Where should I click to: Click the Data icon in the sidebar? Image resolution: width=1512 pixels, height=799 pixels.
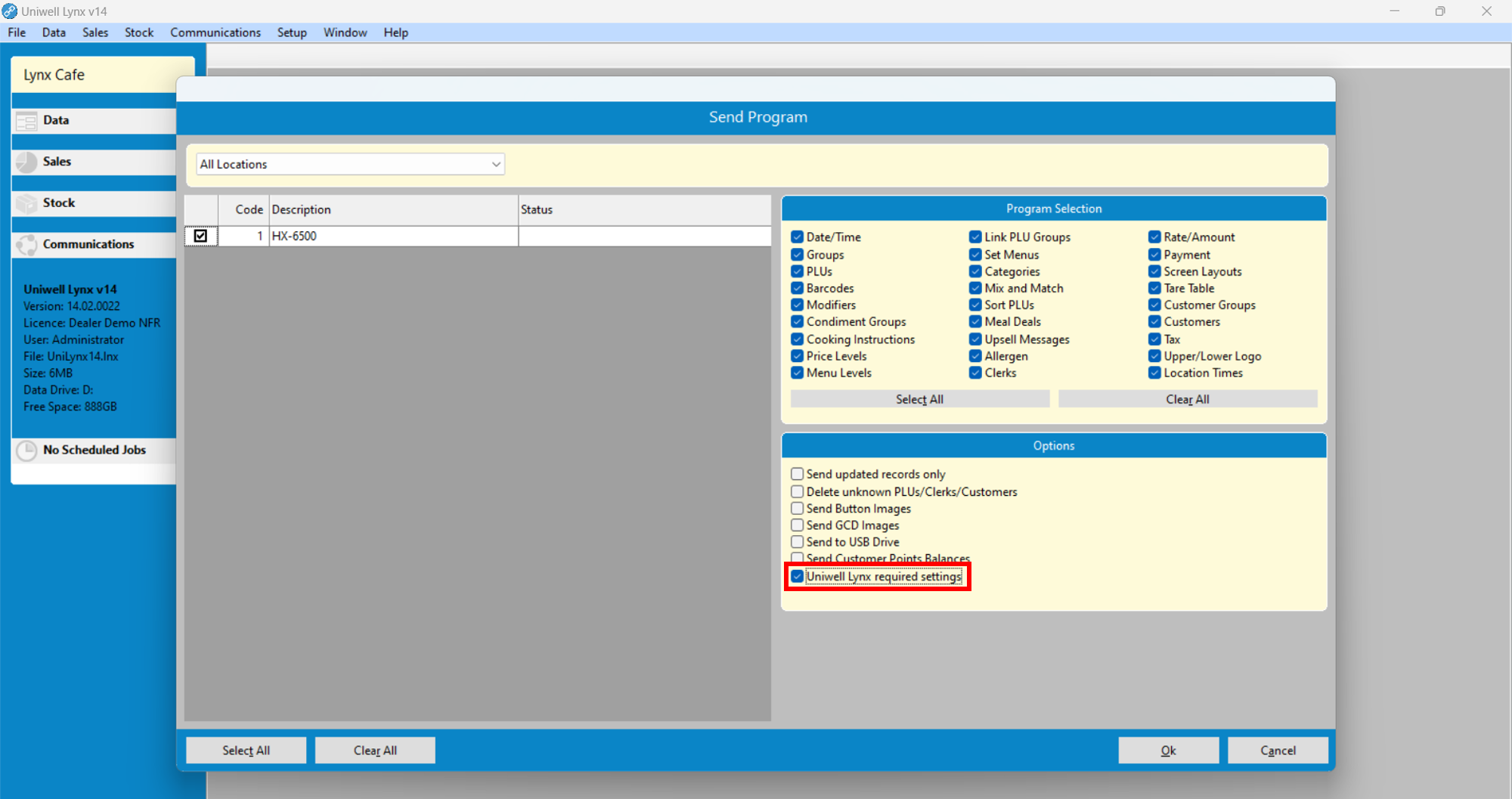(x=26, y=121)
